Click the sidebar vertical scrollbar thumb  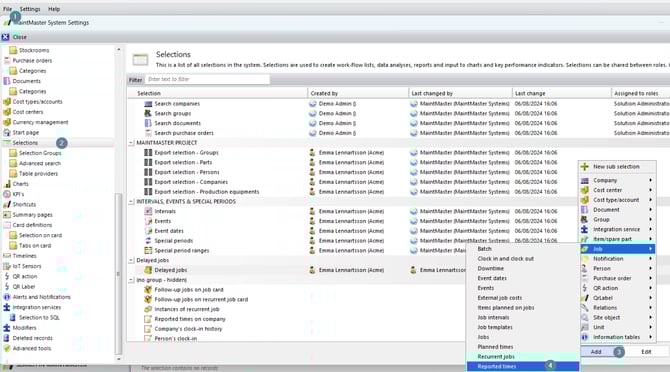pos(118,273)
